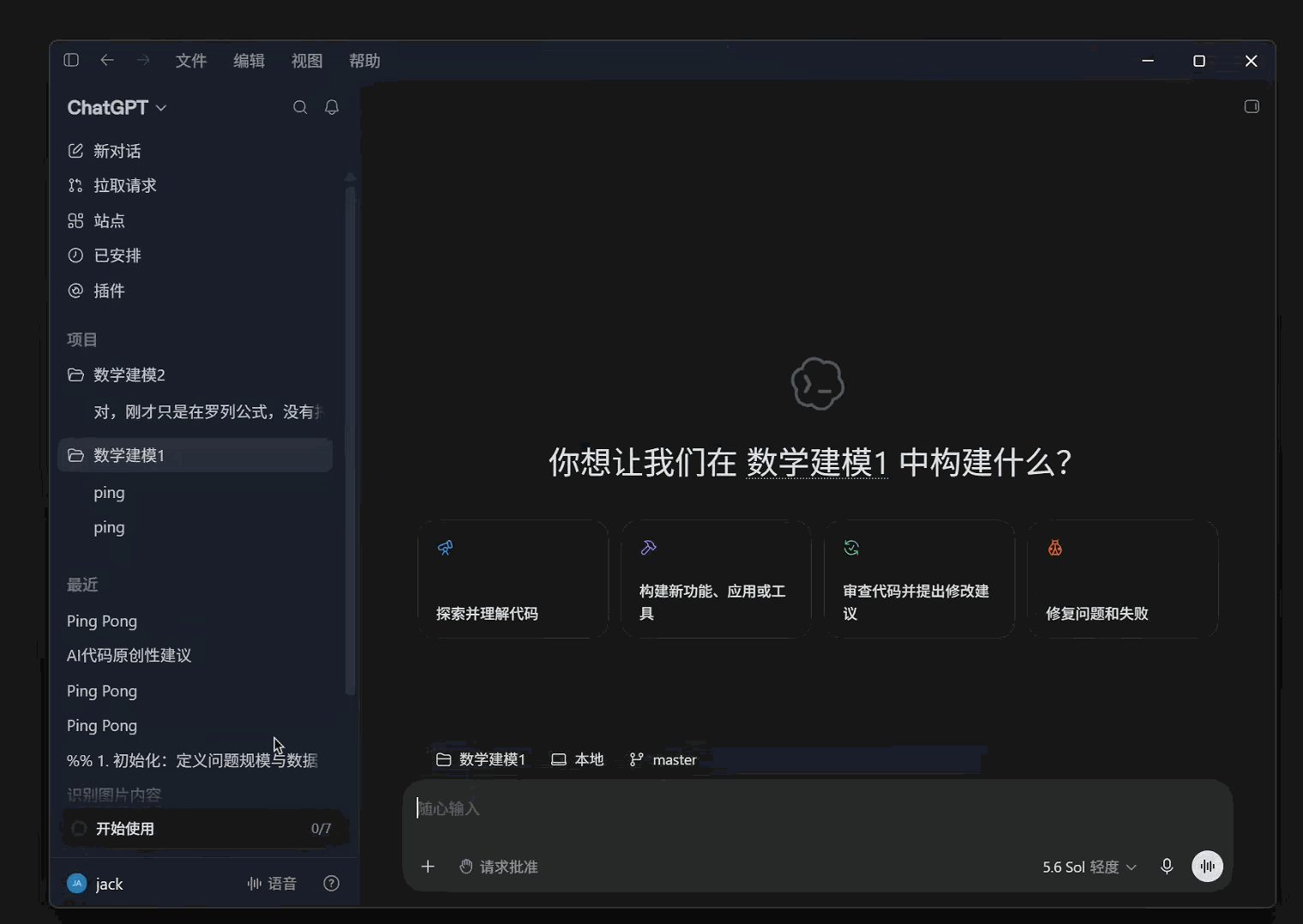This screenshot has height=924, width=1303.
Task: Open the 本地 environment selector
Action: tap(578, 759)
